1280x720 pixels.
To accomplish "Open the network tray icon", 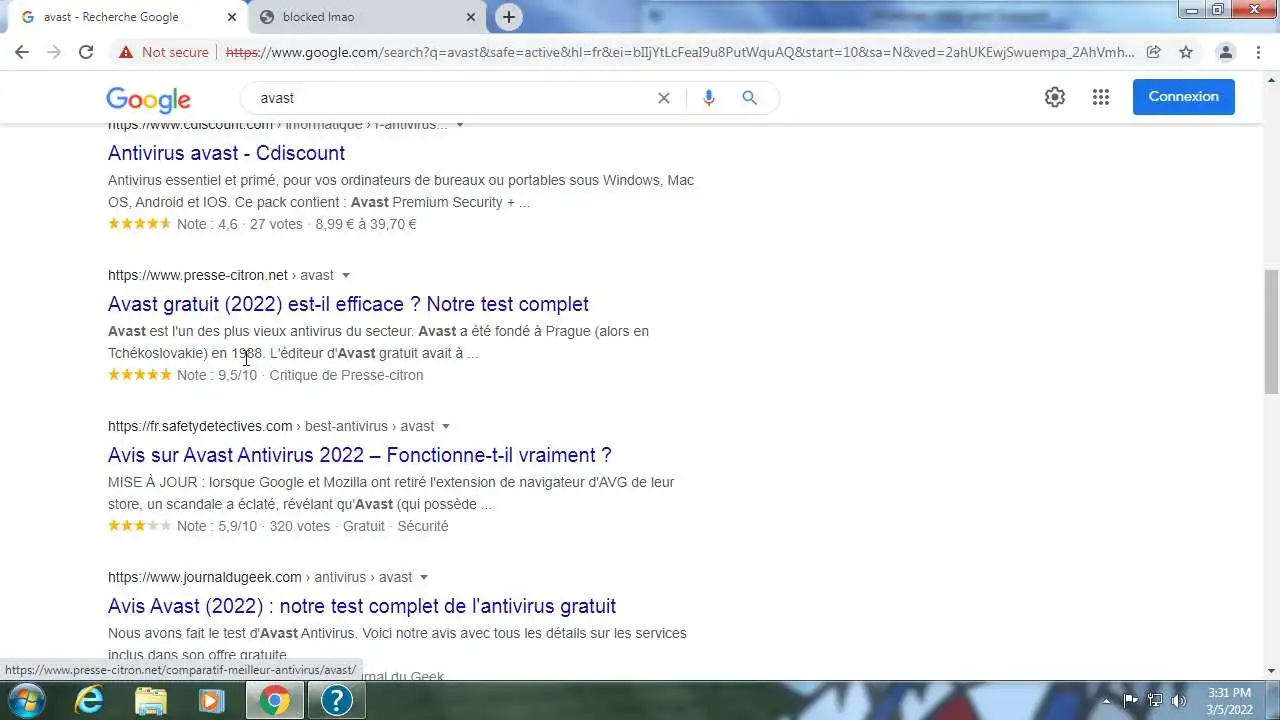I will click(x=1155, y=700).
